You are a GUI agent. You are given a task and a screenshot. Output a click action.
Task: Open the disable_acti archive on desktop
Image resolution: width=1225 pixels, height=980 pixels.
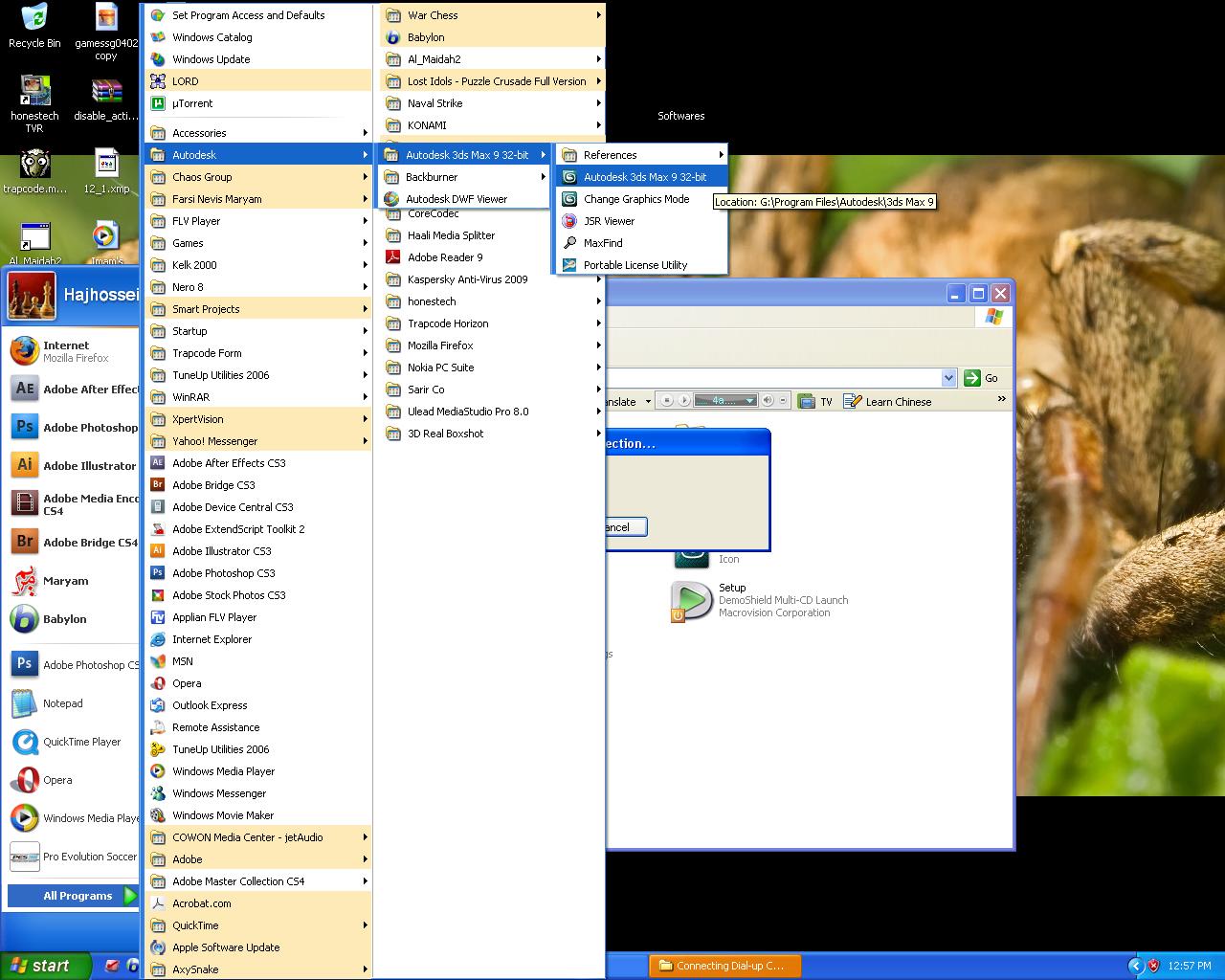point(106,100)
